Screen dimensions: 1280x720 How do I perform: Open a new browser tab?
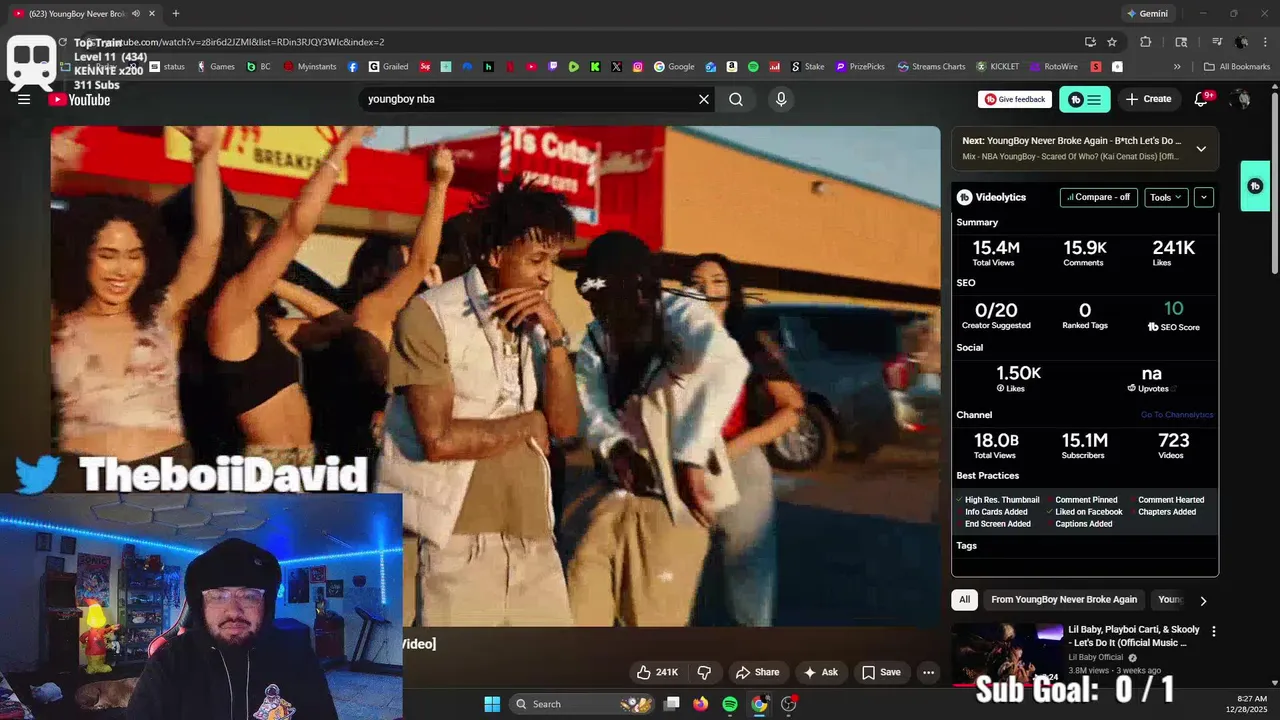(176, 14)
